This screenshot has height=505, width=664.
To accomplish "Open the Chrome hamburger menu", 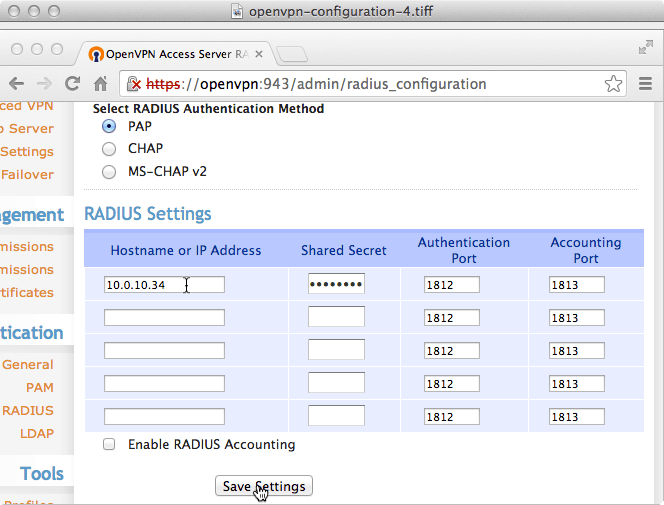I will [x=645, y=84].
